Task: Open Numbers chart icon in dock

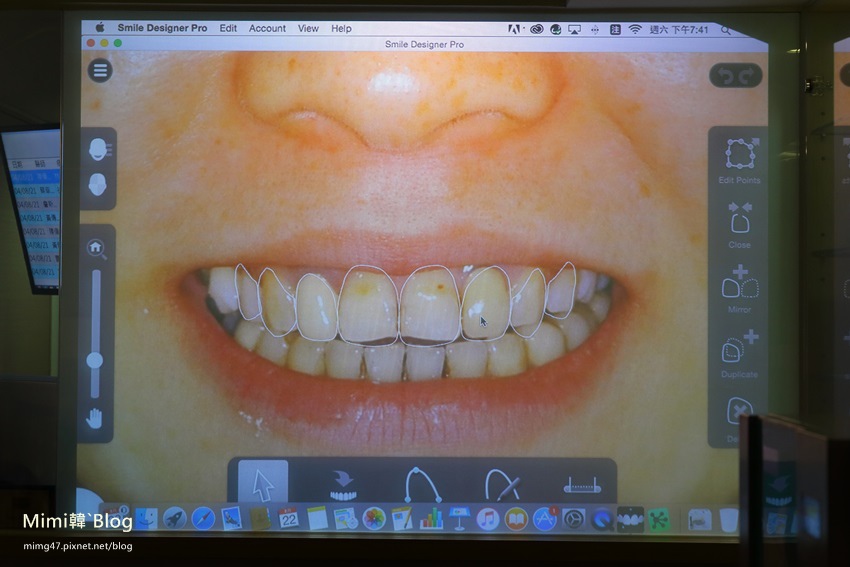Action: coord(431,519)
